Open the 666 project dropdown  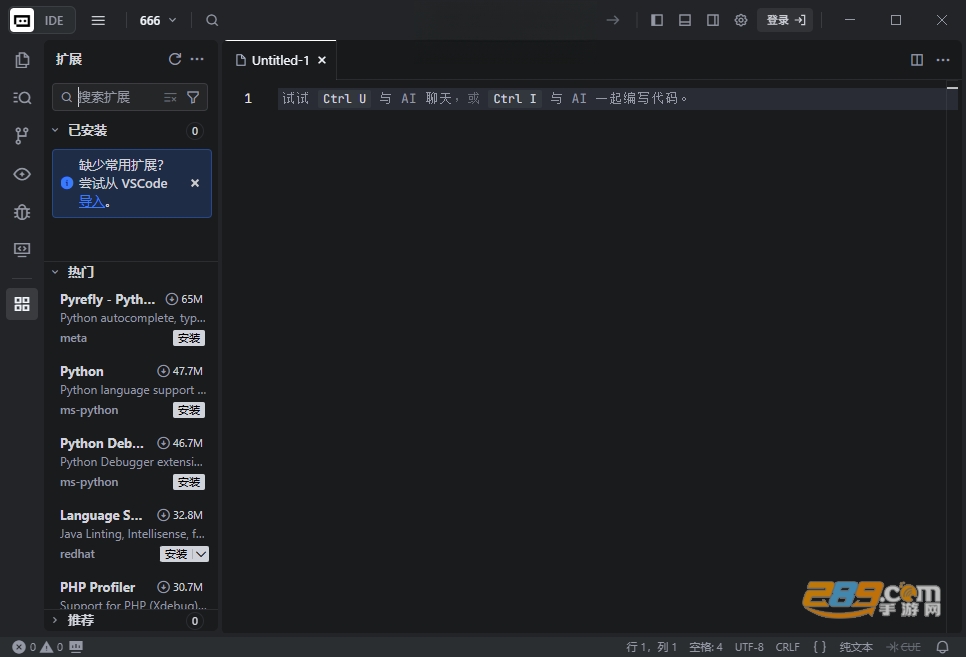158,20
